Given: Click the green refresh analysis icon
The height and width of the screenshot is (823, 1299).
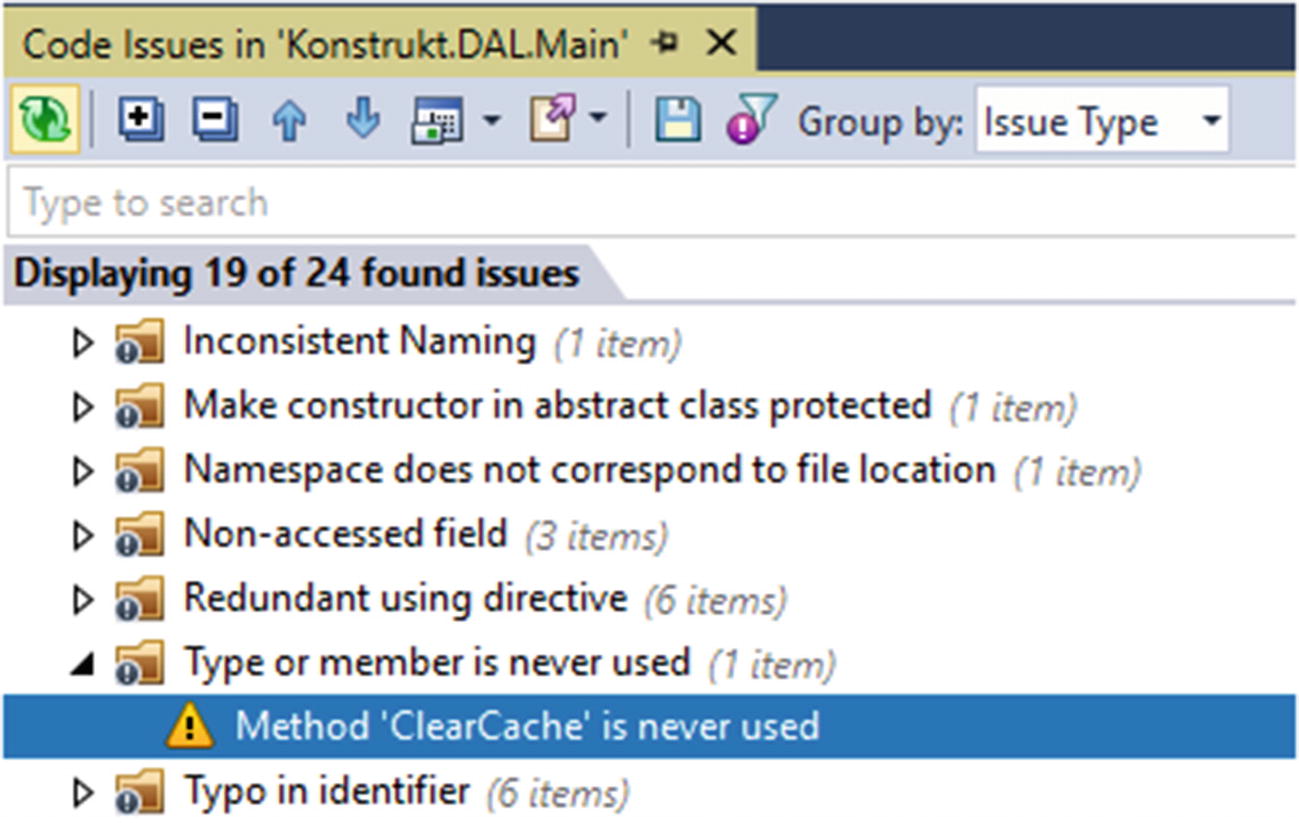Looking at the screenshot, I should coord(44,121).
